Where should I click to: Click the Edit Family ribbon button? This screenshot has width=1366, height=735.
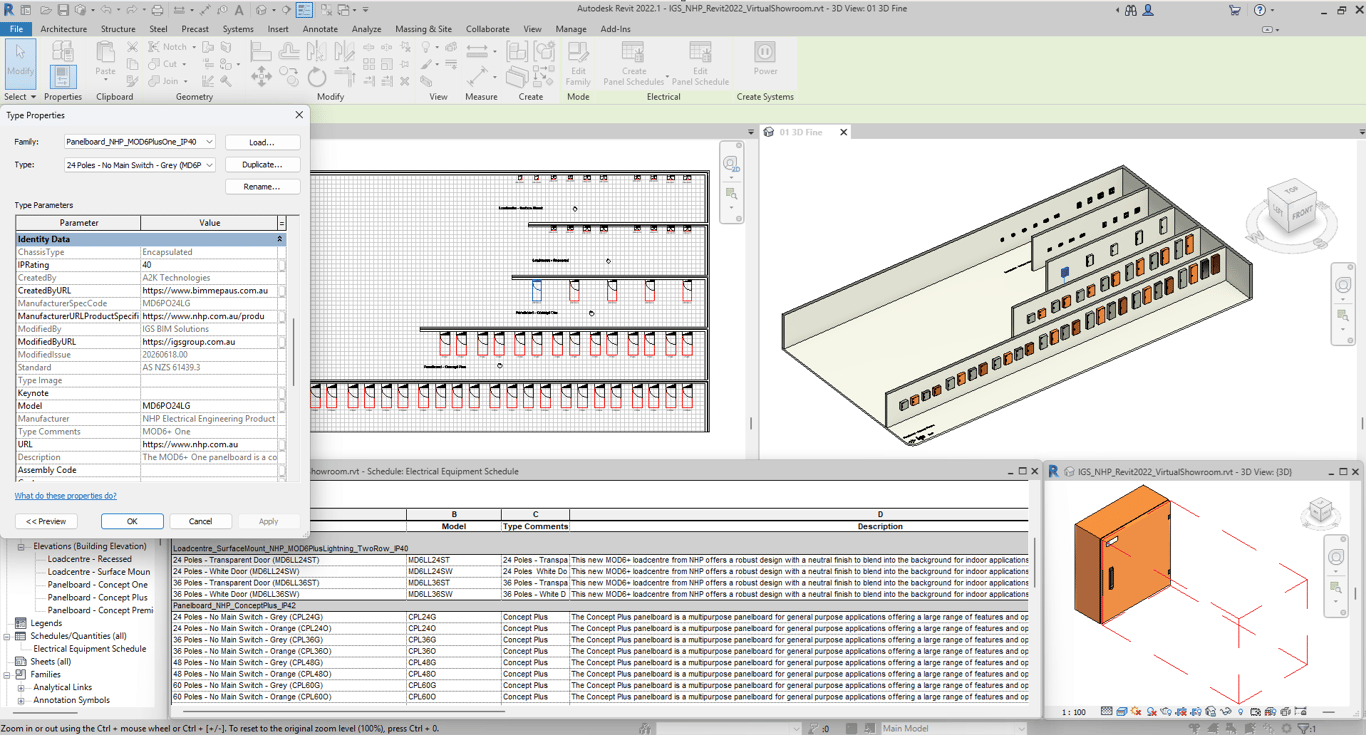pyautogui.click(x=578, y=63)
